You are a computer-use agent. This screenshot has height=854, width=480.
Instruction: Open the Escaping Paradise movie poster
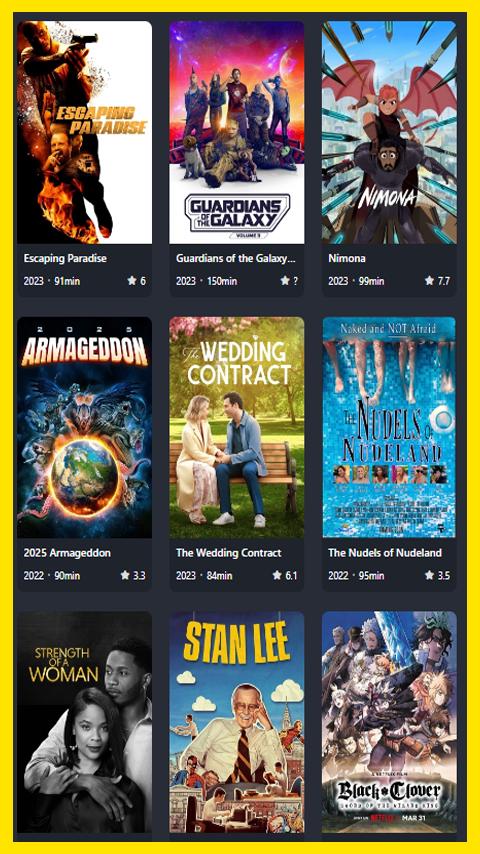point(84,132)
